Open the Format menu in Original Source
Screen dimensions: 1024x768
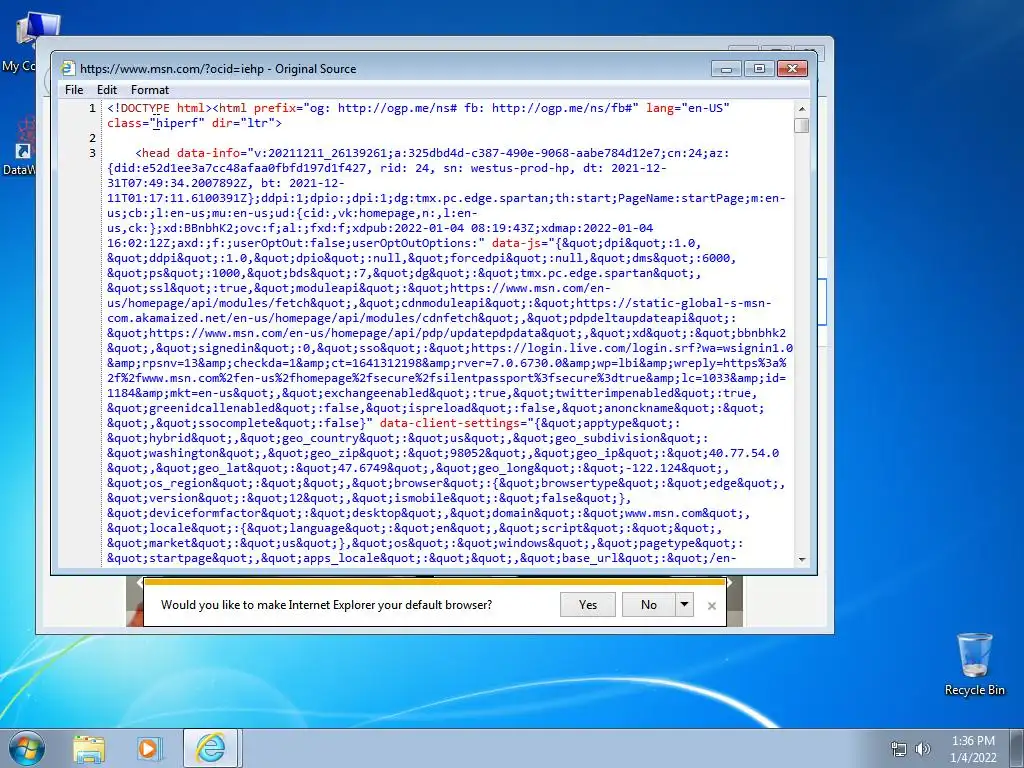(150, 89)
